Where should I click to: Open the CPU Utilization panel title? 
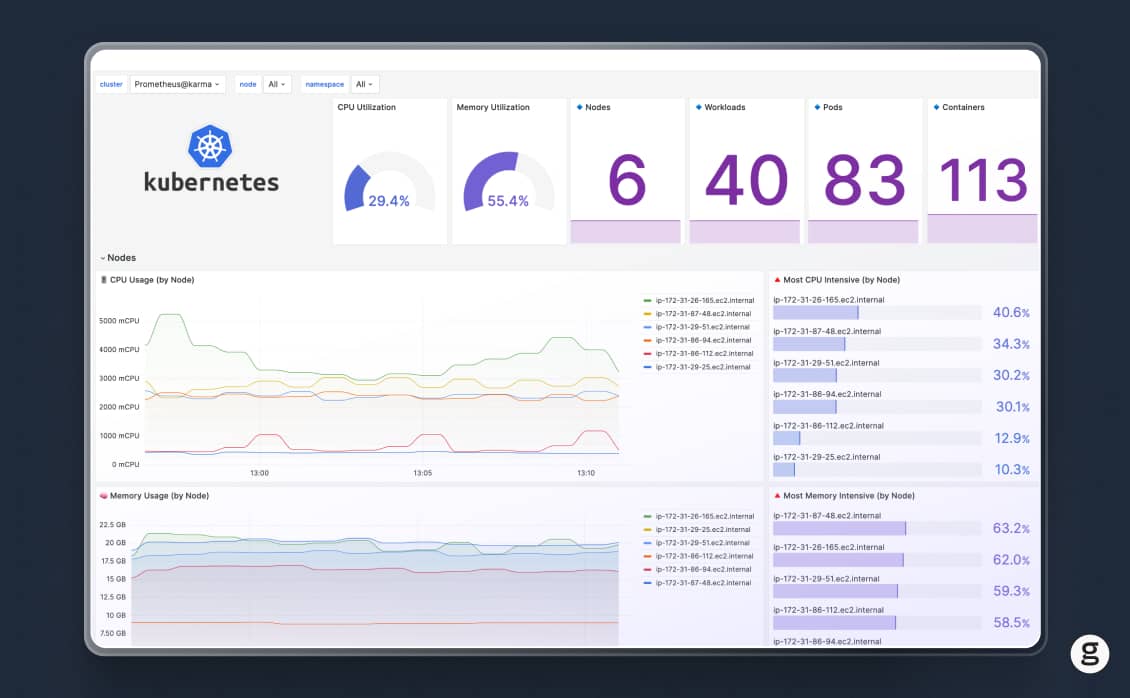pyautogui.click(x=366, y=107)
